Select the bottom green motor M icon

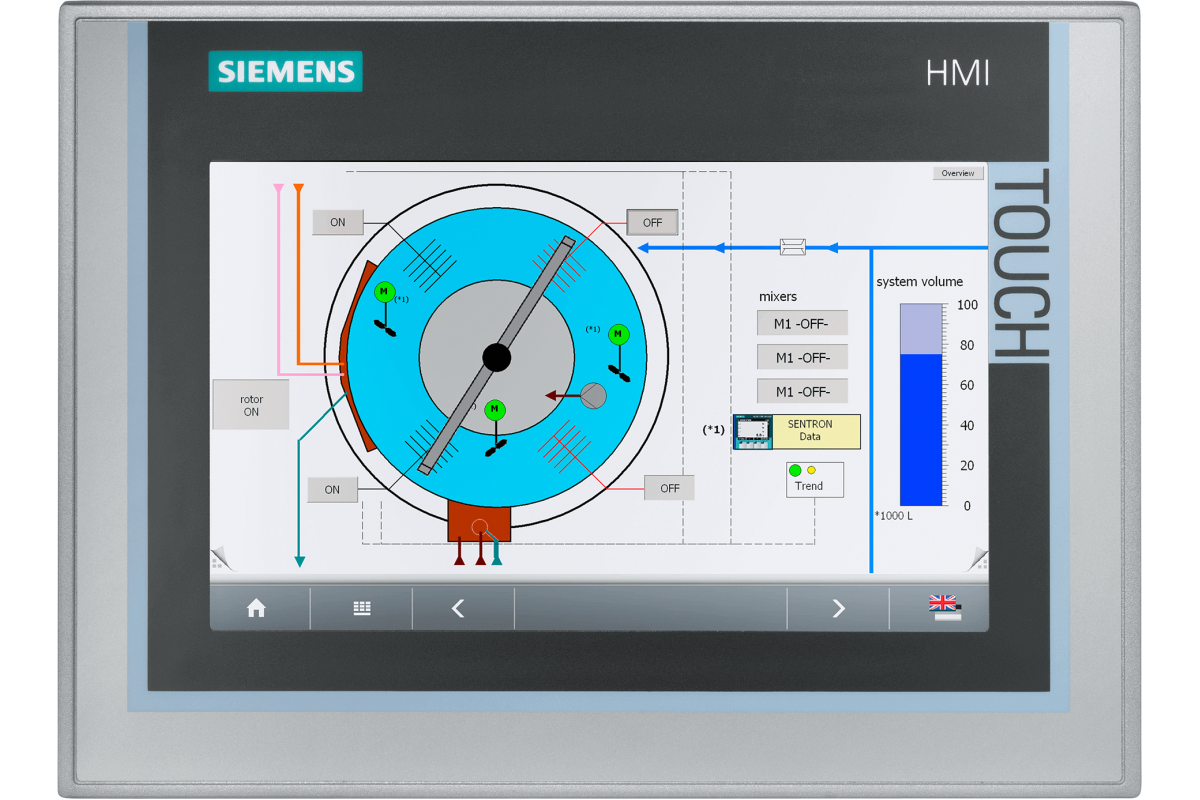(495, 410)
